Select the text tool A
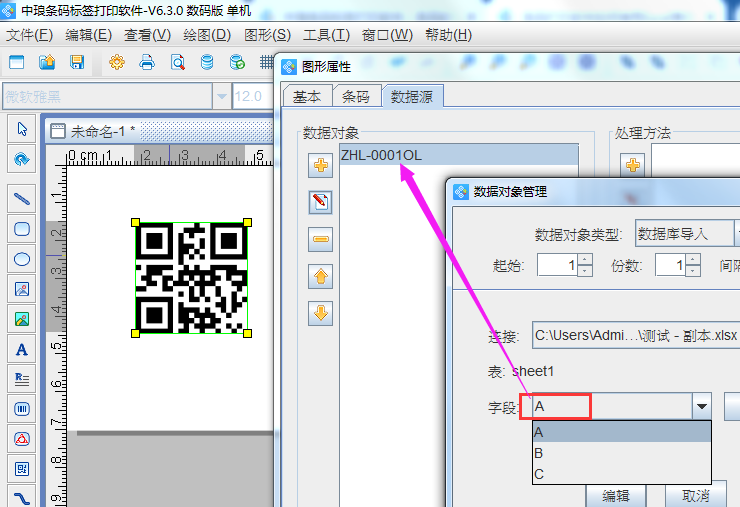This screenshot has width=740, height=507. tap(21, 349)
